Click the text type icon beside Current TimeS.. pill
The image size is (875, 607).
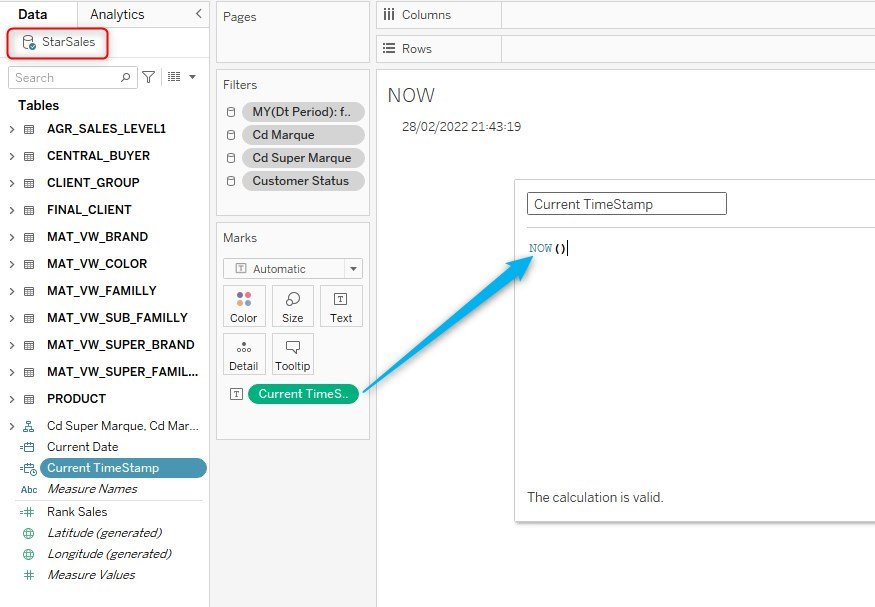(x=236, y=394)
